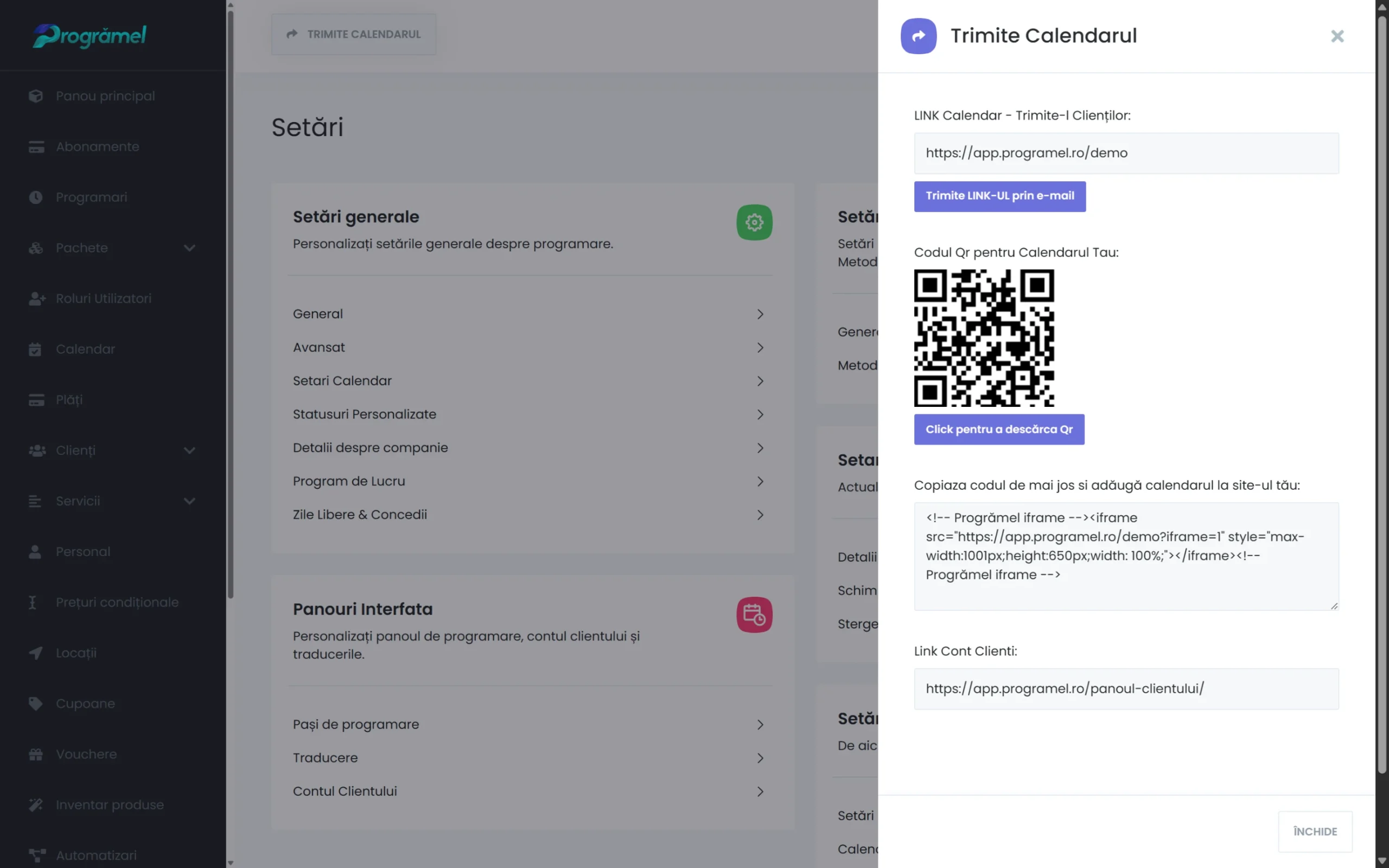1389x868 pixels.
Task: Click the Programari clock icon in sidebar
Action: [36, 197]
